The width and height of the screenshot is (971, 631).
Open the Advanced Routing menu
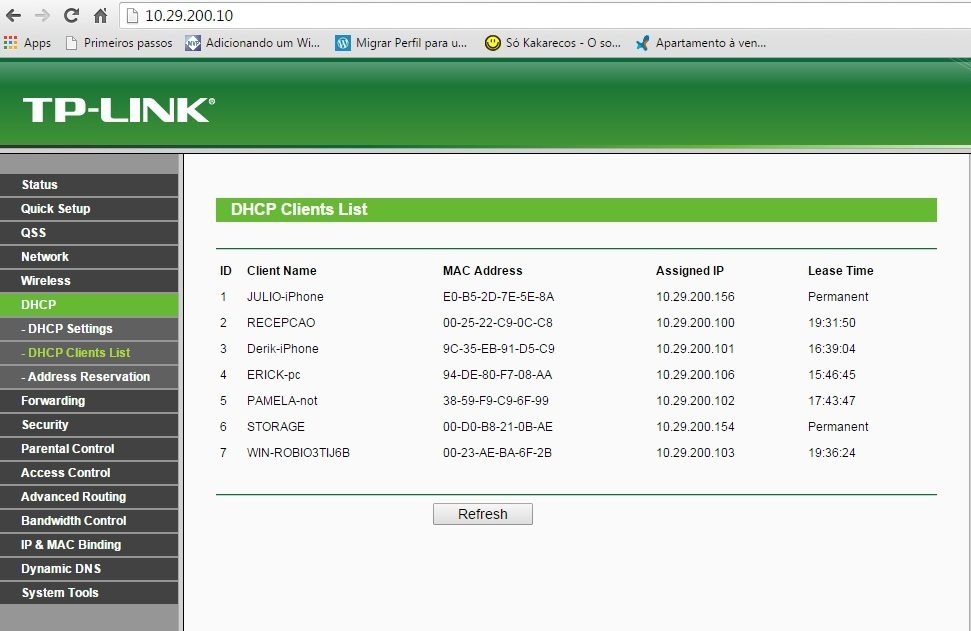[x=89, y=497]
